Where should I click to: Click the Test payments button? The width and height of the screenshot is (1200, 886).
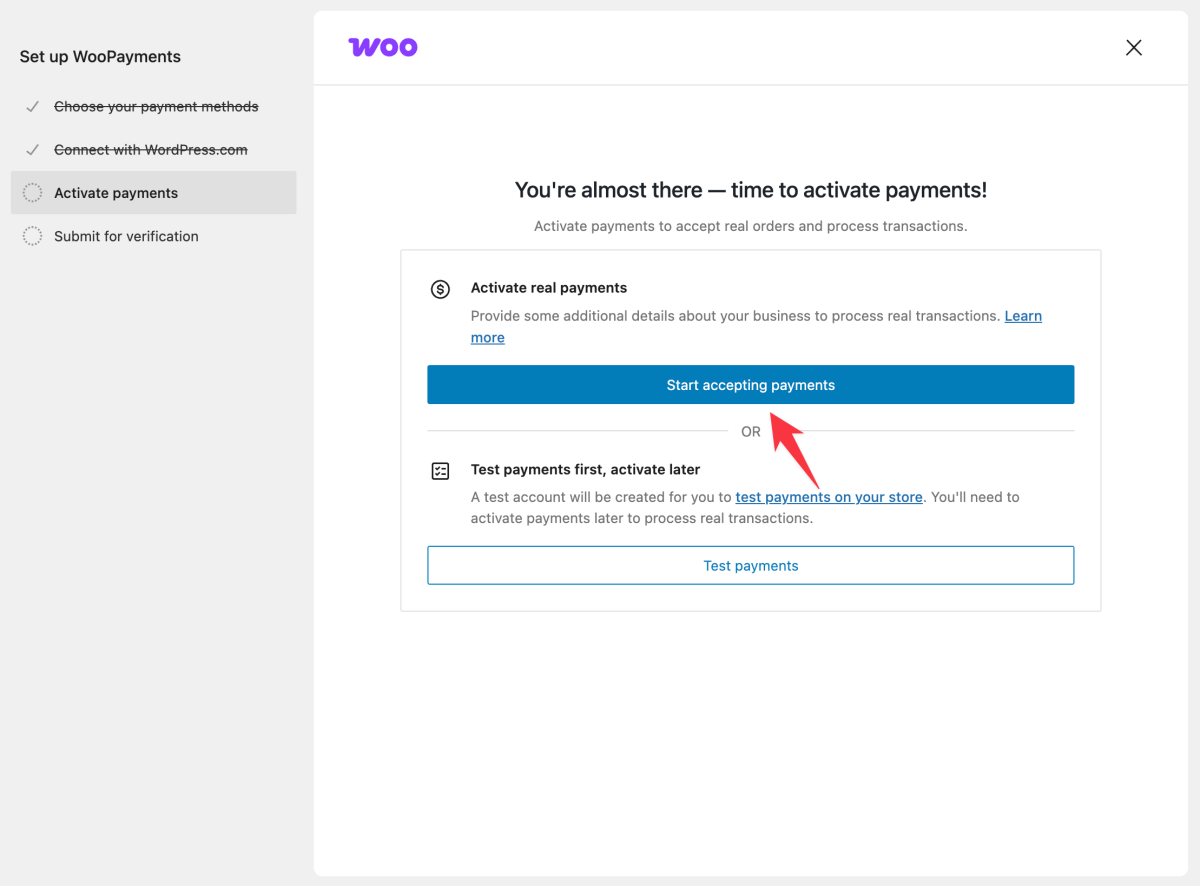[751, 565]
